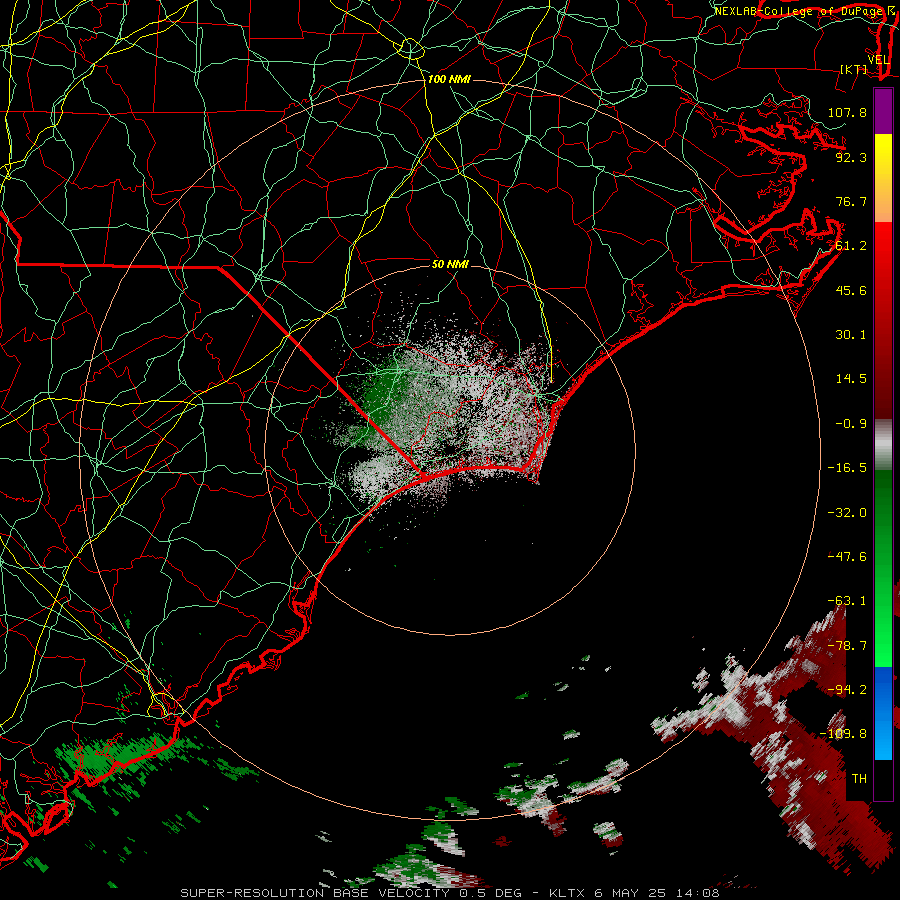The width and height of the screenshot is (900, 900).
Task: Select the -109.8 value on velocity scale
Action: 843,734
